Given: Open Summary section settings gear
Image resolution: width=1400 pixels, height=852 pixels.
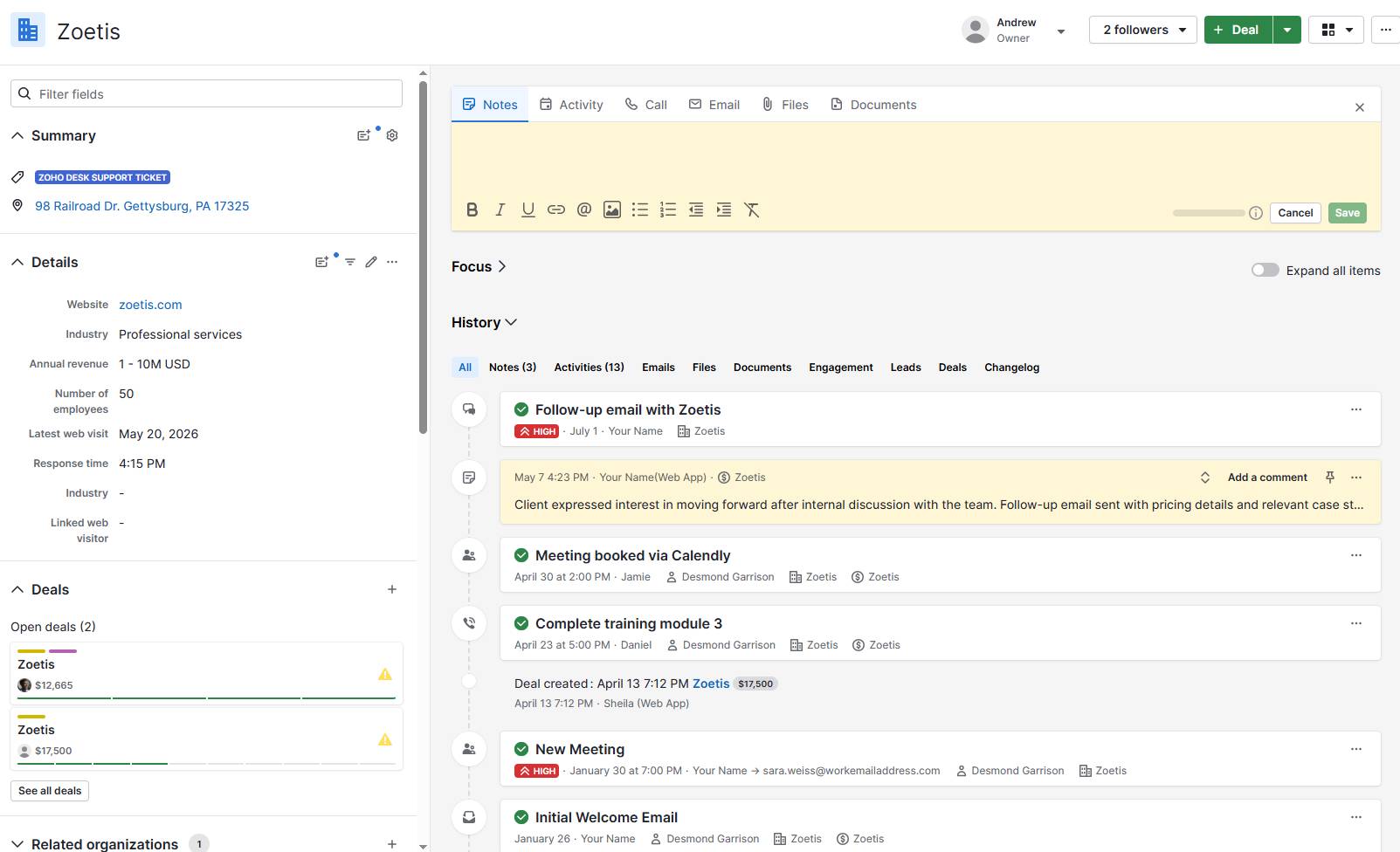Looking at the screenshot, I should [x=392, y=135].
